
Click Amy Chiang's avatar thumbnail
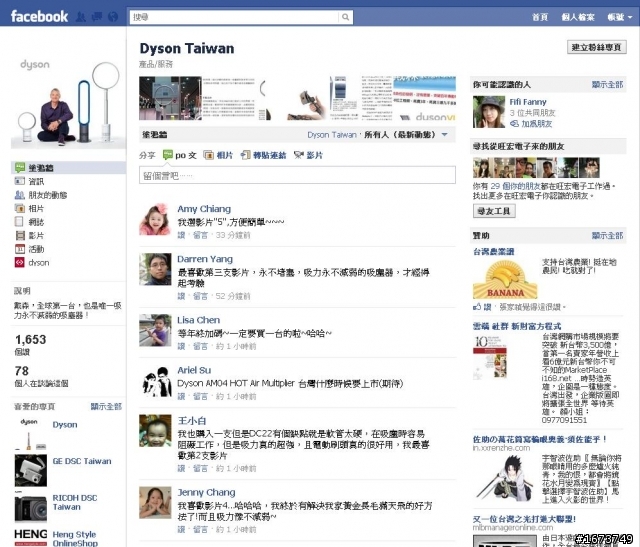155,220
